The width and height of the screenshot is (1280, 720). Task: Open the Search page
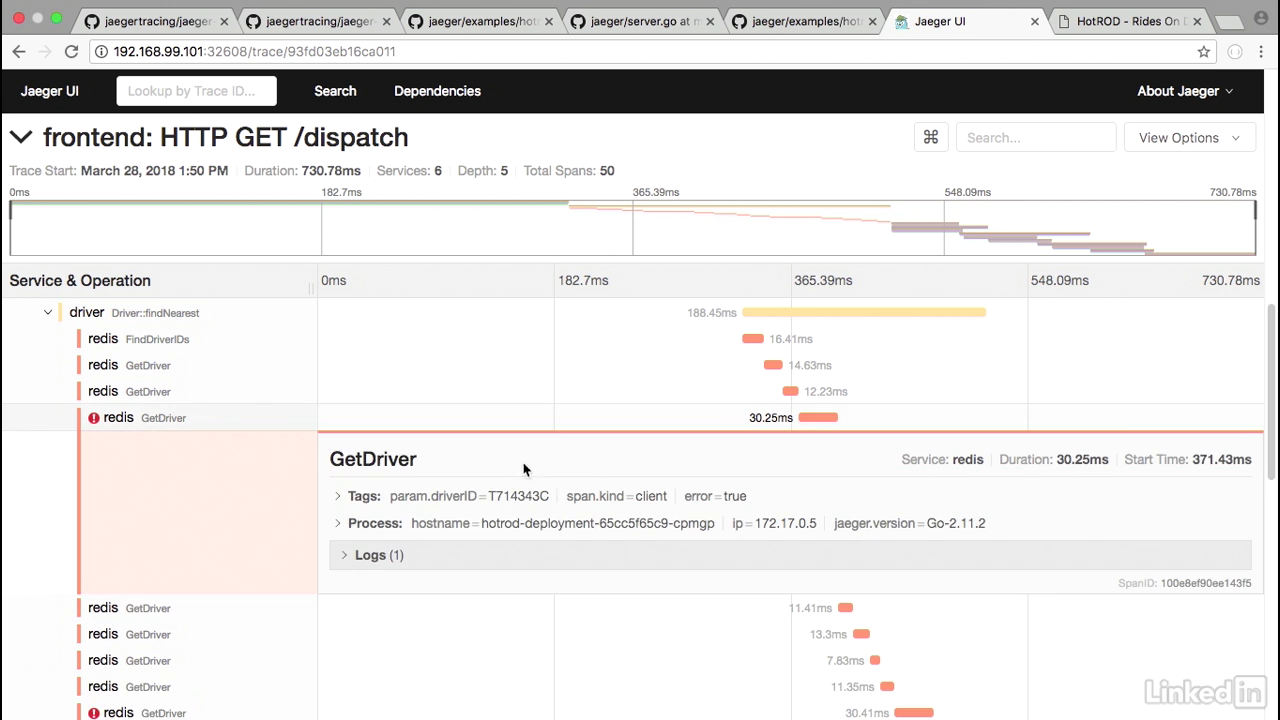(x=335, y=91)
